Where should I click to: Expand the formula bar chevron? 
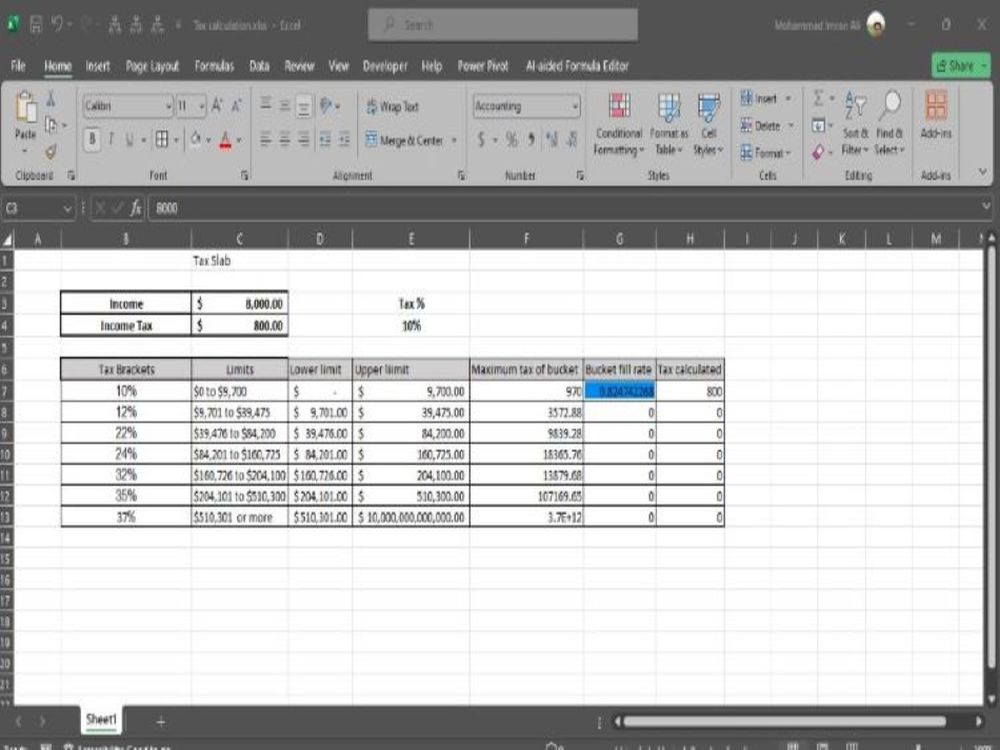click(x=986, y=207)
